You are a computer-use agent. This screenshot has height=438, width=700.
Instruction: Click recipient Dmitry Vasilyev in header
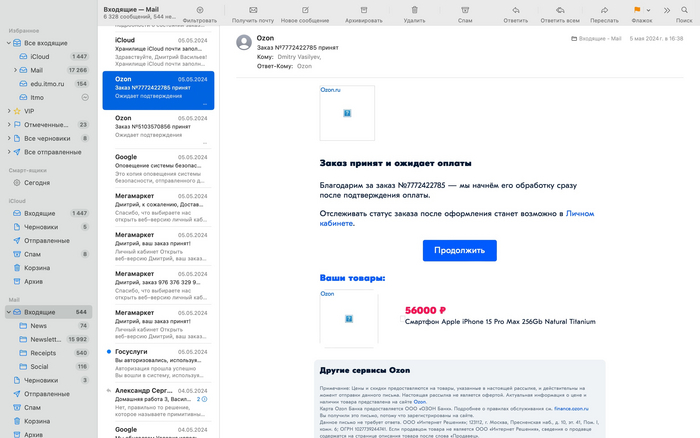pos(299,57)
